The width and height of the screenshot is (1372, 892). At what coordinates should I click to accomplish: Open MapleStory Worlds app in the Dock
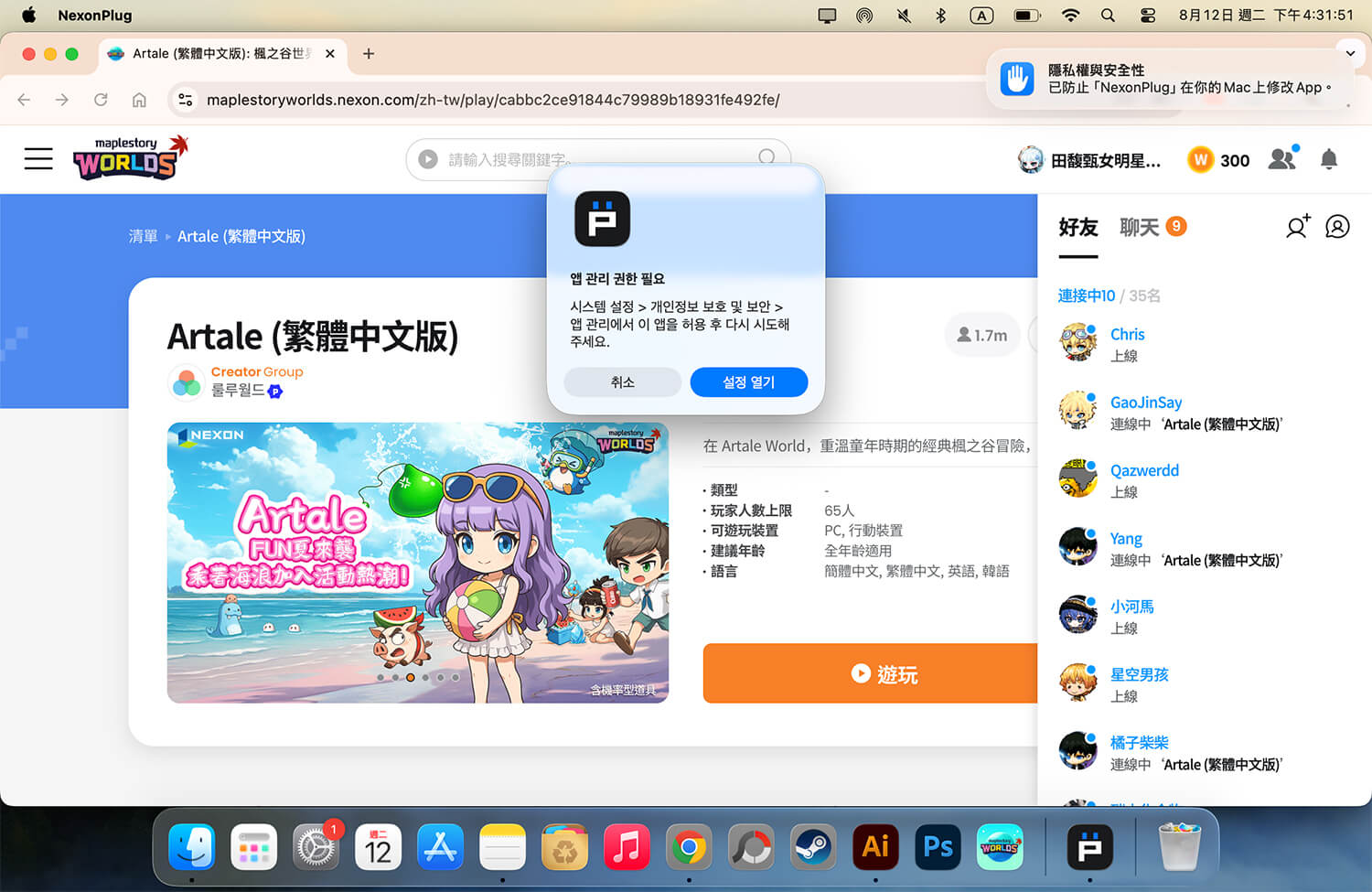point(1000,847)
